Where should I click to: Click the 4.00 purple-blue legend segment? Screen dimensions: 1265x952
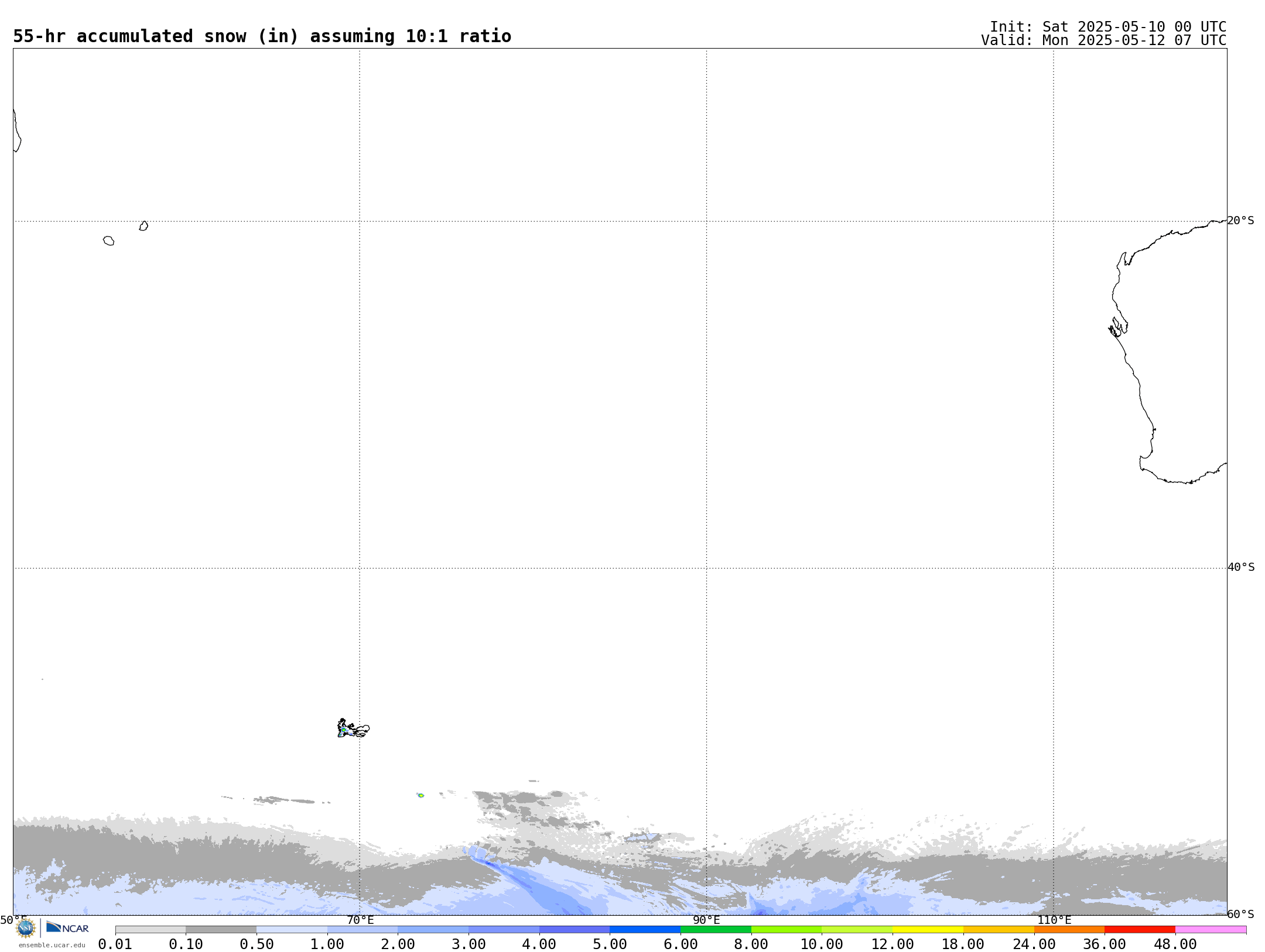575,930
